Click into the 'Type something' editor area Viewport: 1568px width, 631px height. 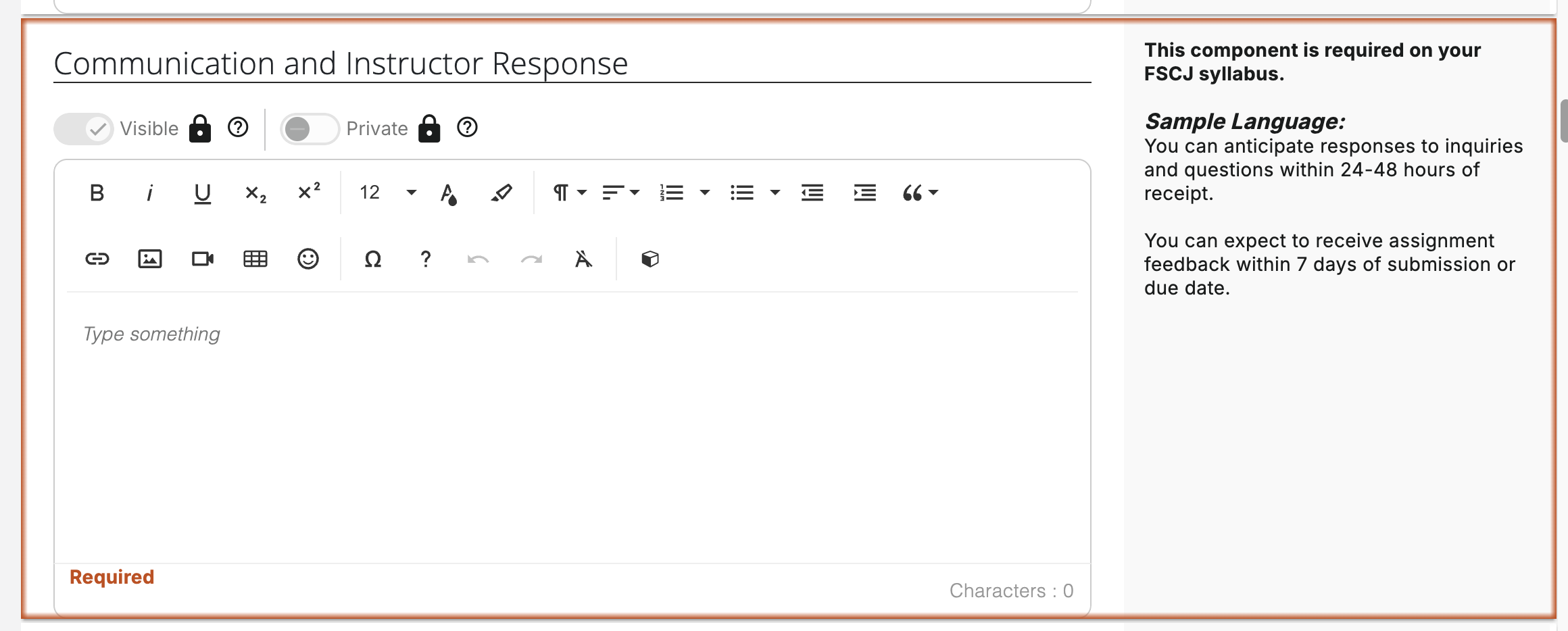point(572,428)
